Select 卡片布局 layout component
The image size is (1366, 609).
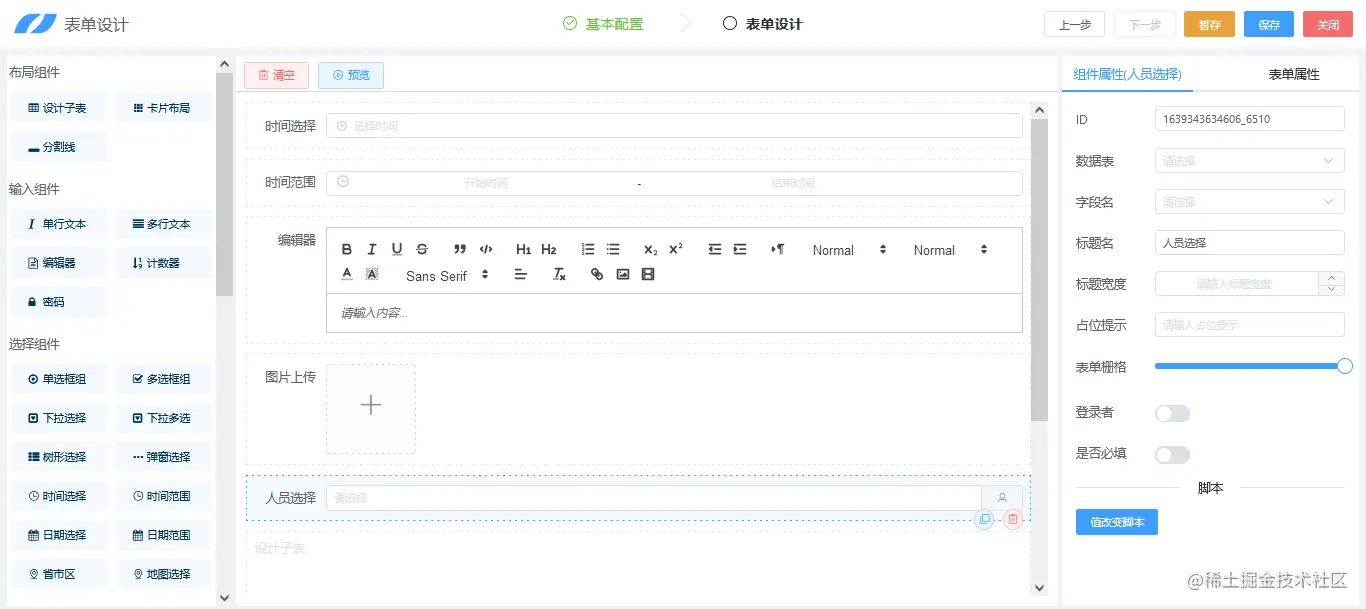pos(162,108)
